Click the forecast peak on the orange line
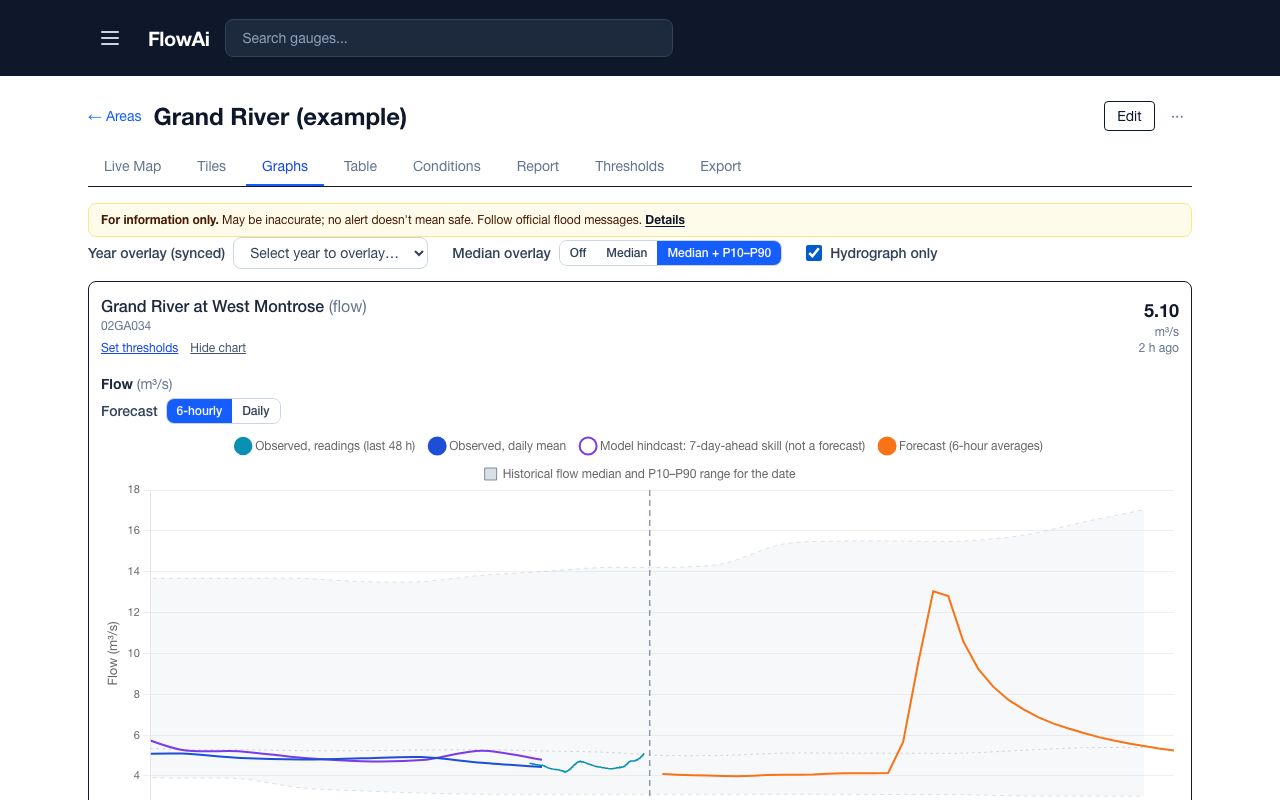Viewport: 1280px width, 800px height. pyautogui.click(x=933, y=591)
